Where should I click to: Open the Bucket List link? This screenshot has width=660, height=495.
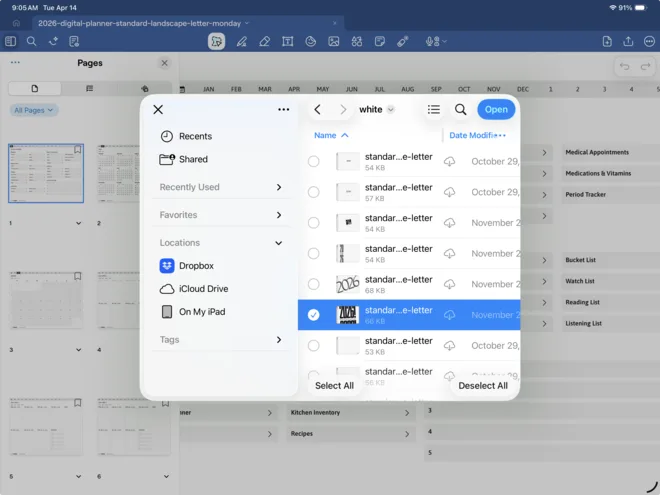(x=580, y=260)
